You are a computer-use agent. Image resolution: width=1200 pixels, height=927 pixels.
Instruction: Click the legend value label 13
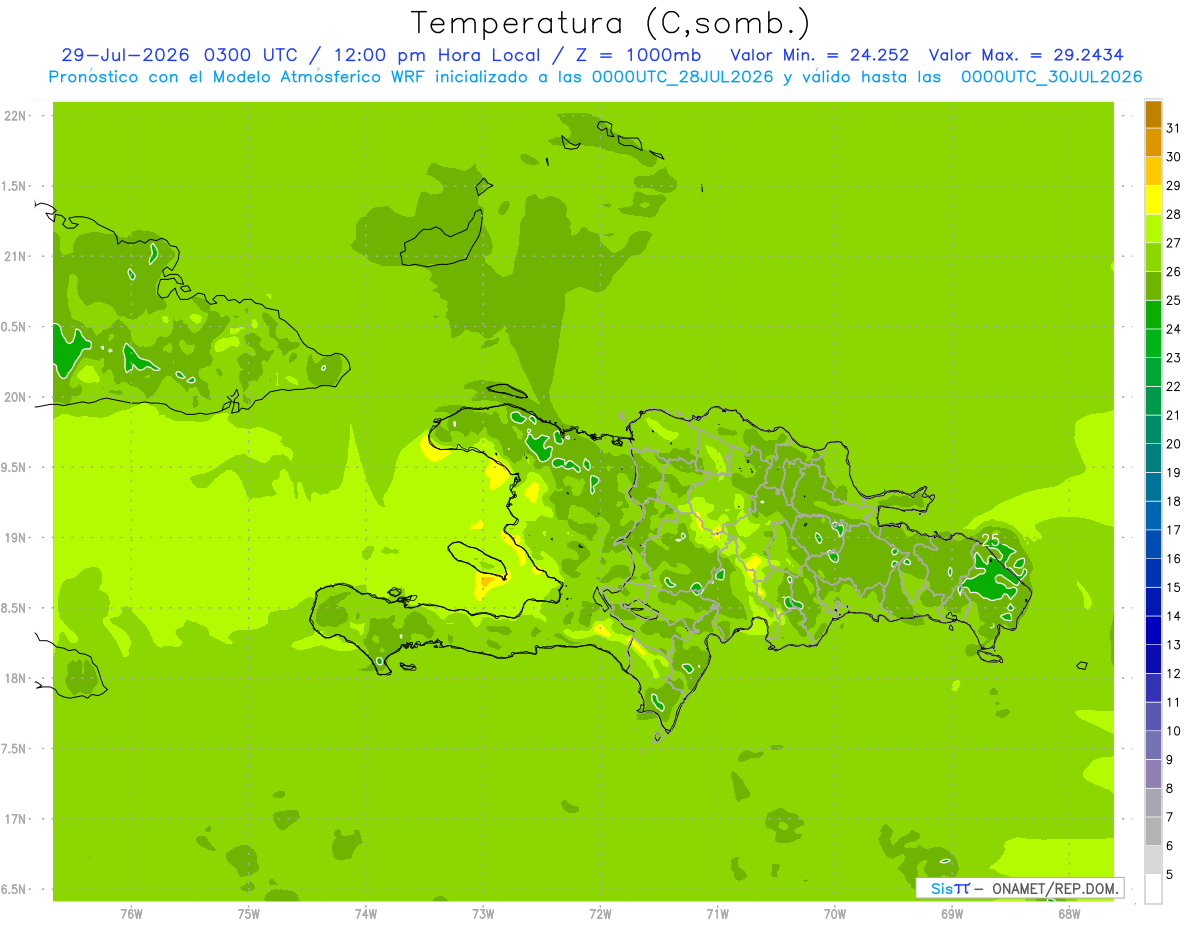[1173, 645]
